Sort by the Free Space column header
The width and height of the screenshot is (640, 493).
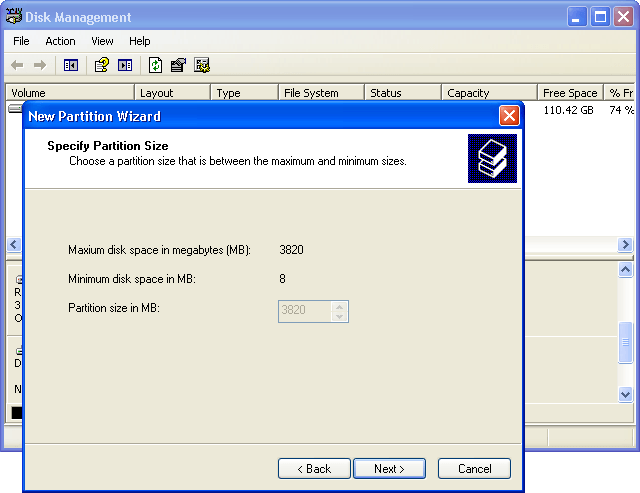click(570, 93)
